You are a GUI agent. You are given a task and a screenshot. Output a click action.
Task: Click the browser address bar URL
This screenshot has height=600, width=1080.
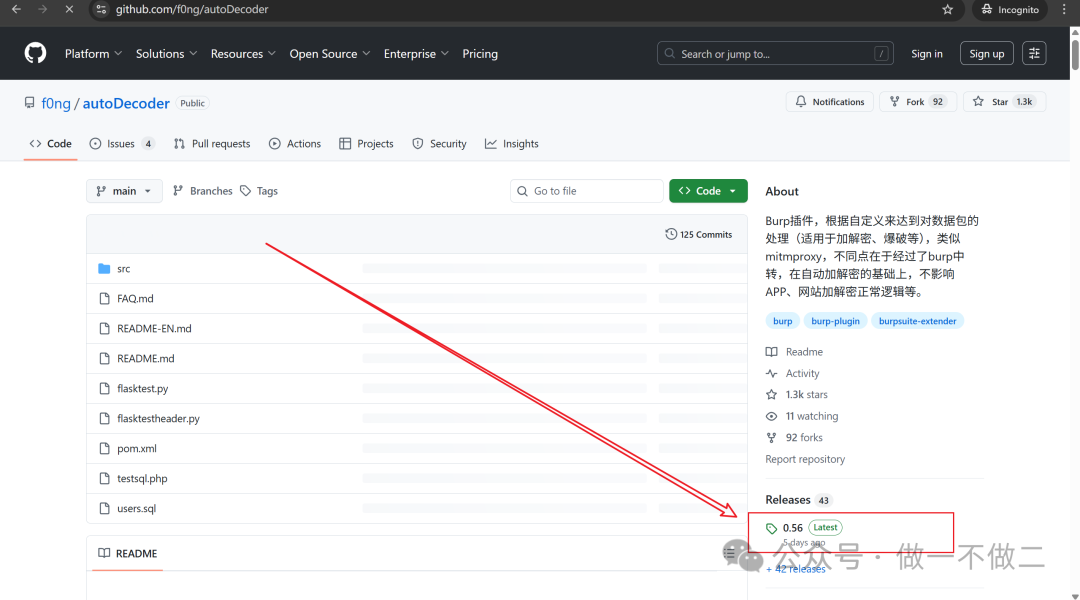click(192, 10)
